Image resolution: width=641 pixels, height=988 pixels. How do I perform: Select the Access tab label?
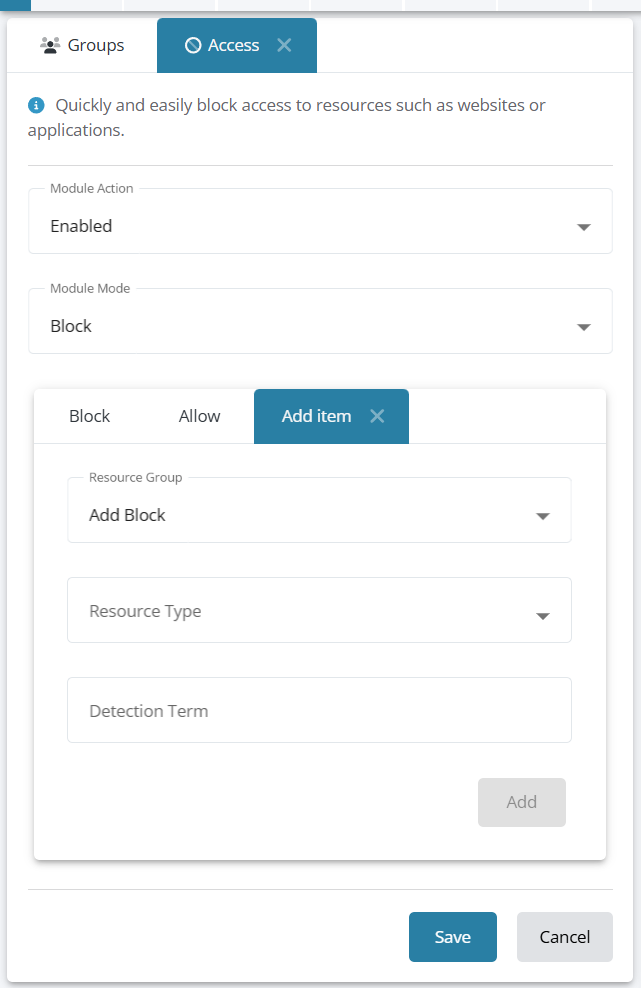click(233, 45)
